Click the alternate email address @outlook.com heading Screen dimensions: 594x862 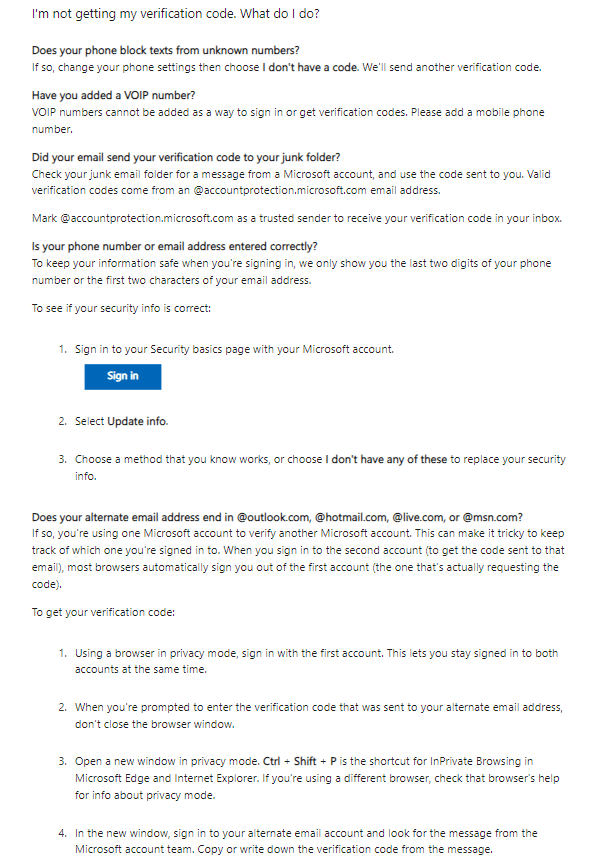click(277, 517)
